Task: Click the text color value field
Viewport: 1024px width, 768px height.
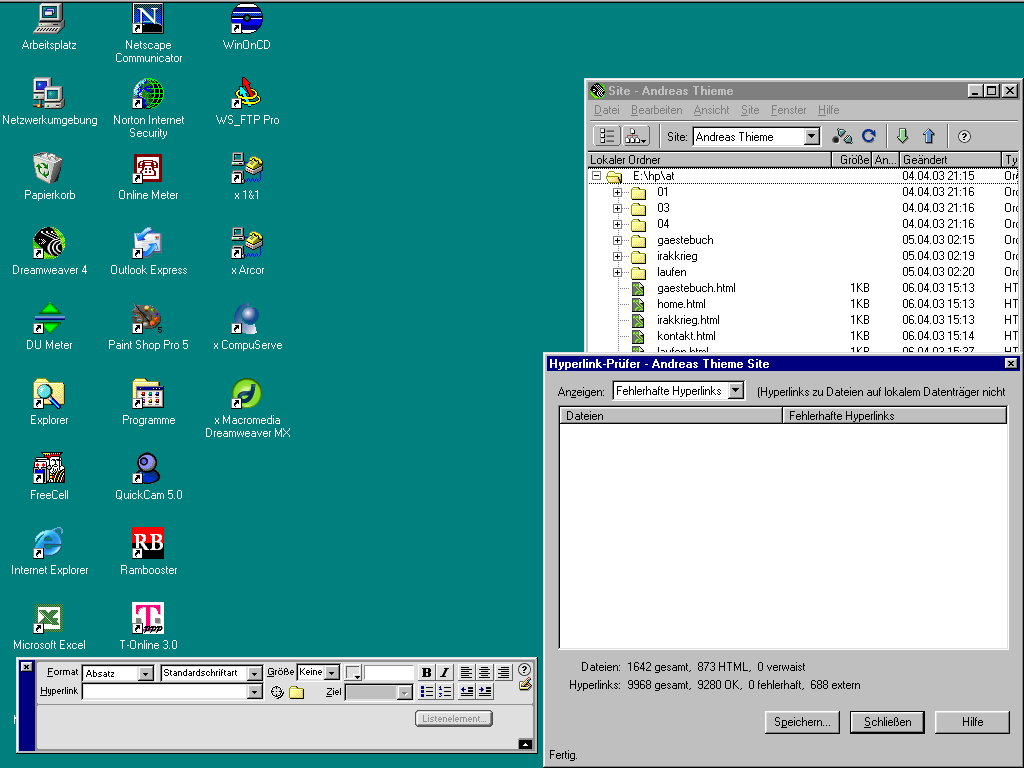Action: 389,672
